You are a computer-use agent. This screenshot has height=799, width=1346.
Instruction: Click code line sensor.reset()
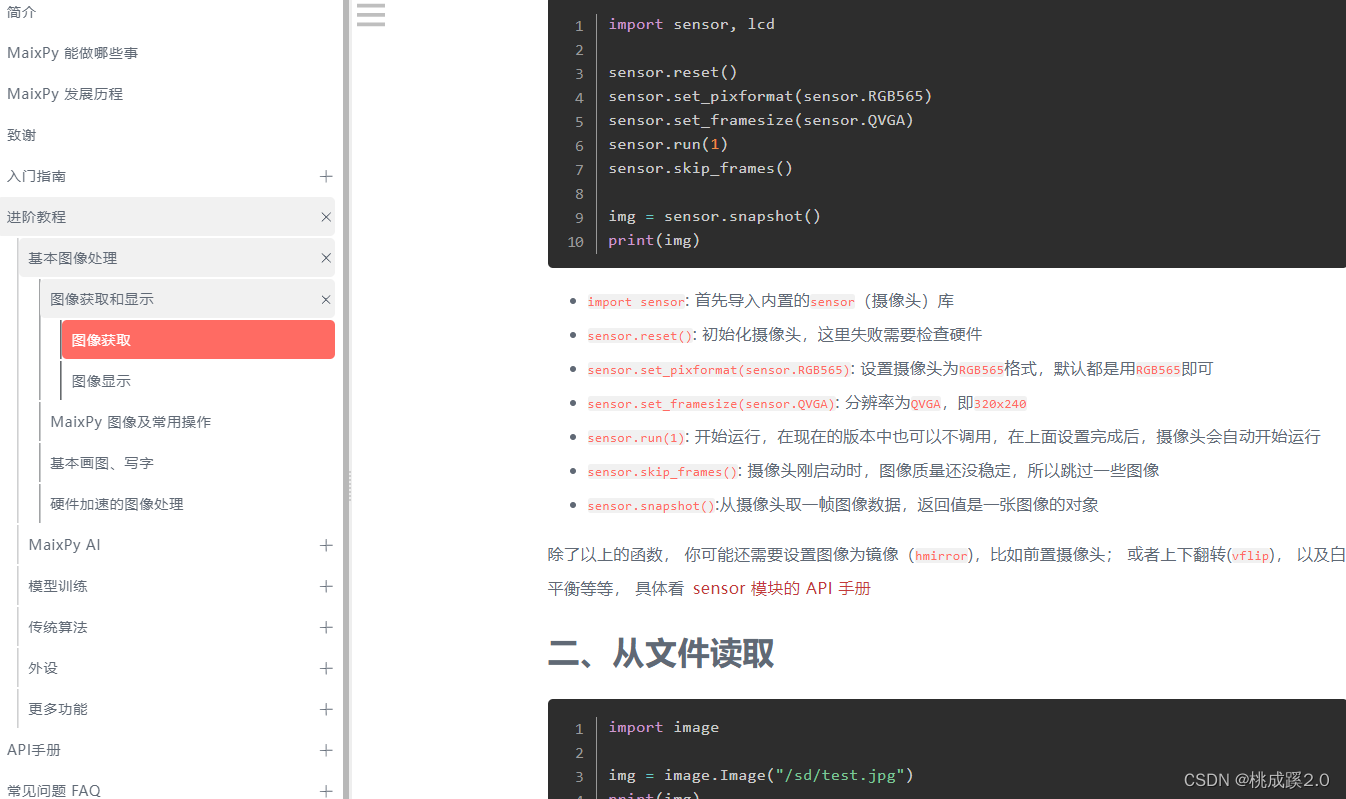(672, 72)
